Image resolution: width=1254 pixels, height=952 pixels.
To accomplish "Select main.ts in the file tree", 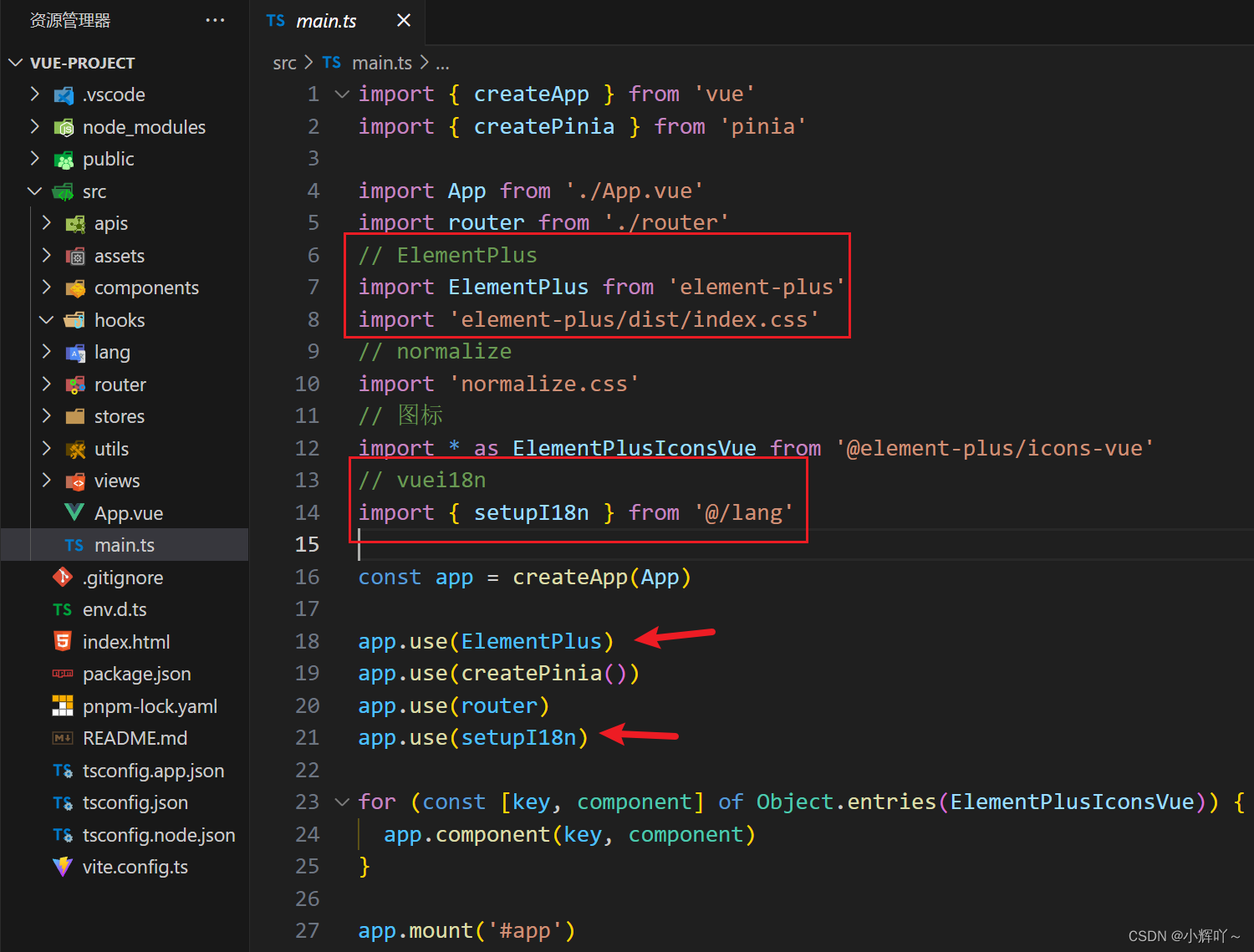I will click(x=125, y=545).
